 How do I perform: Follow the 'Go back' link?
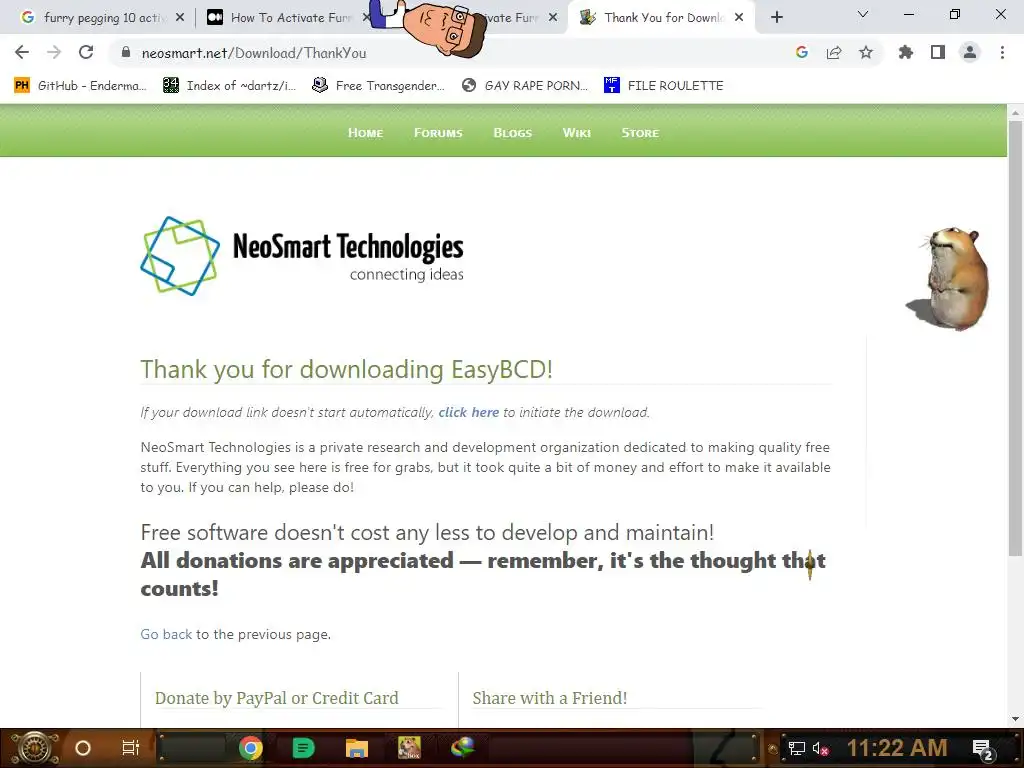[166, 634]
